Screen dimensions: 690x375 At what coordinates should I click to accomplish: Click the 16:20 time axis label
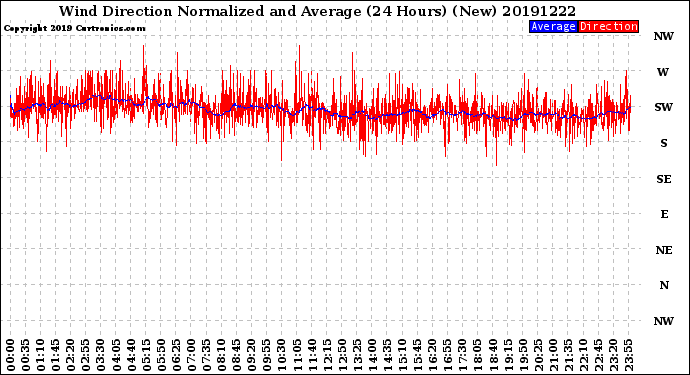click(x=432, y=355)
